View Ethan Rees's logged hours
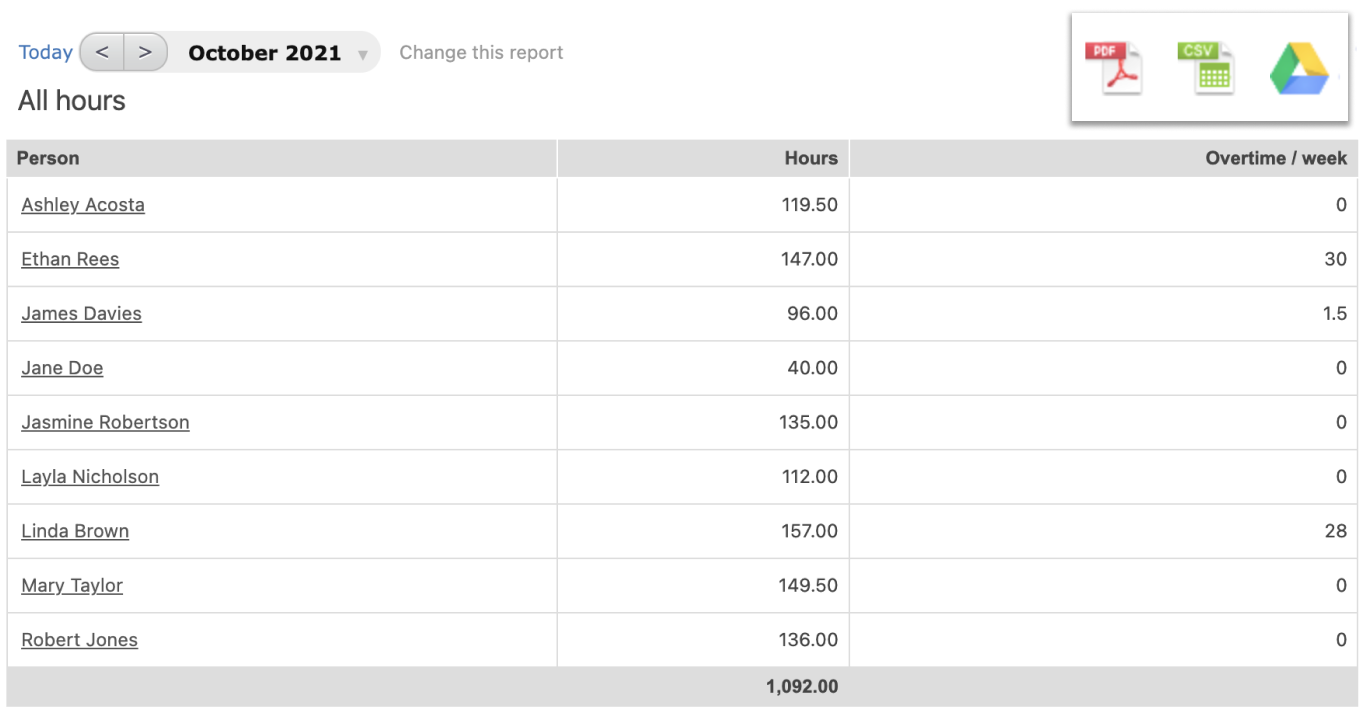1364x713 pixels. click(x=70, y=259)
